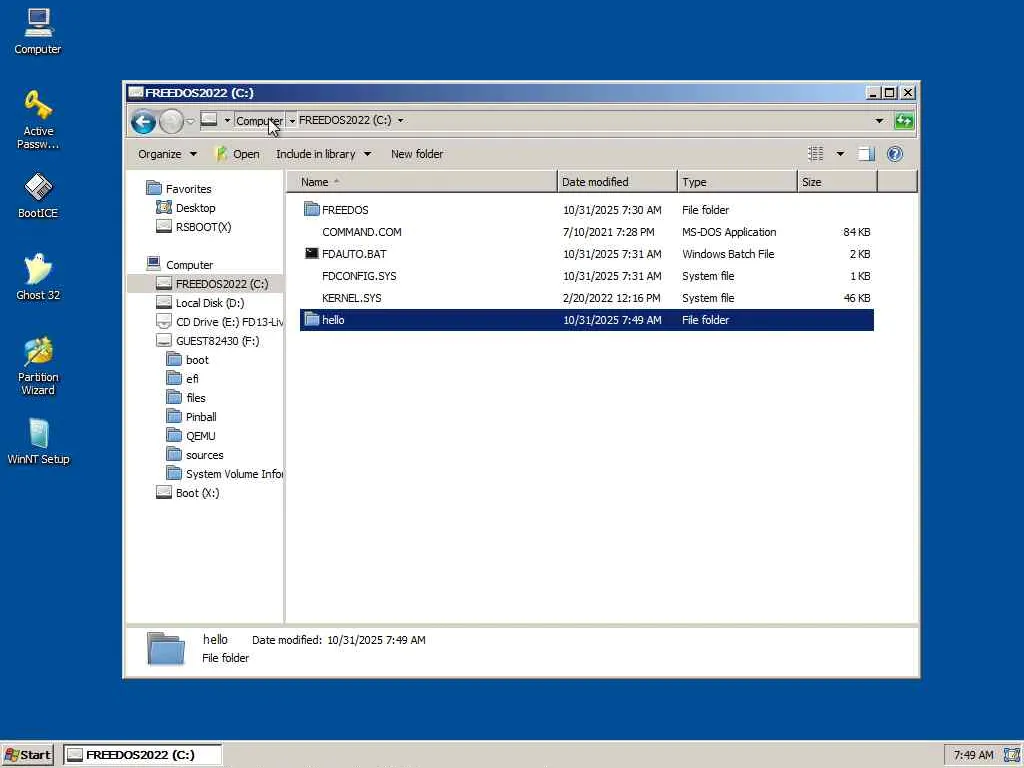The height and width of the screenshot is (768, 1024).
Task: Launch WinNT Setup desktop icon
Action: (38, 441)
